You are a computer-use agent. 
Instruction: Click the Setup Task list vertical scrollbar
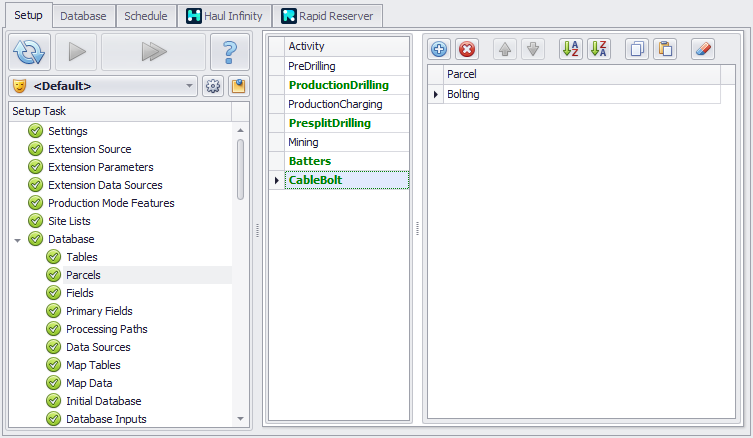coord(240,170)
